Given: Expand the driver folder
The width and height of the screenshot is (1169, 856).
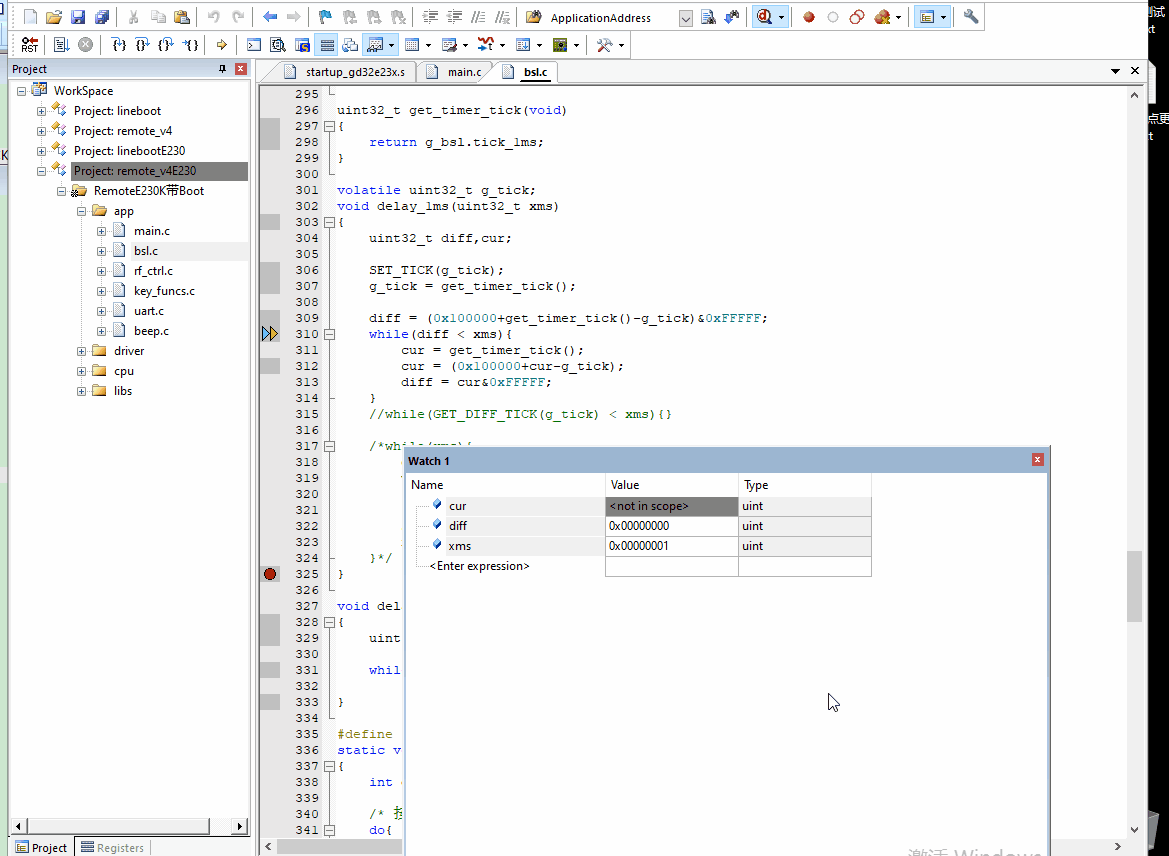Looking at the screenshot, I should tap(81, 350).
